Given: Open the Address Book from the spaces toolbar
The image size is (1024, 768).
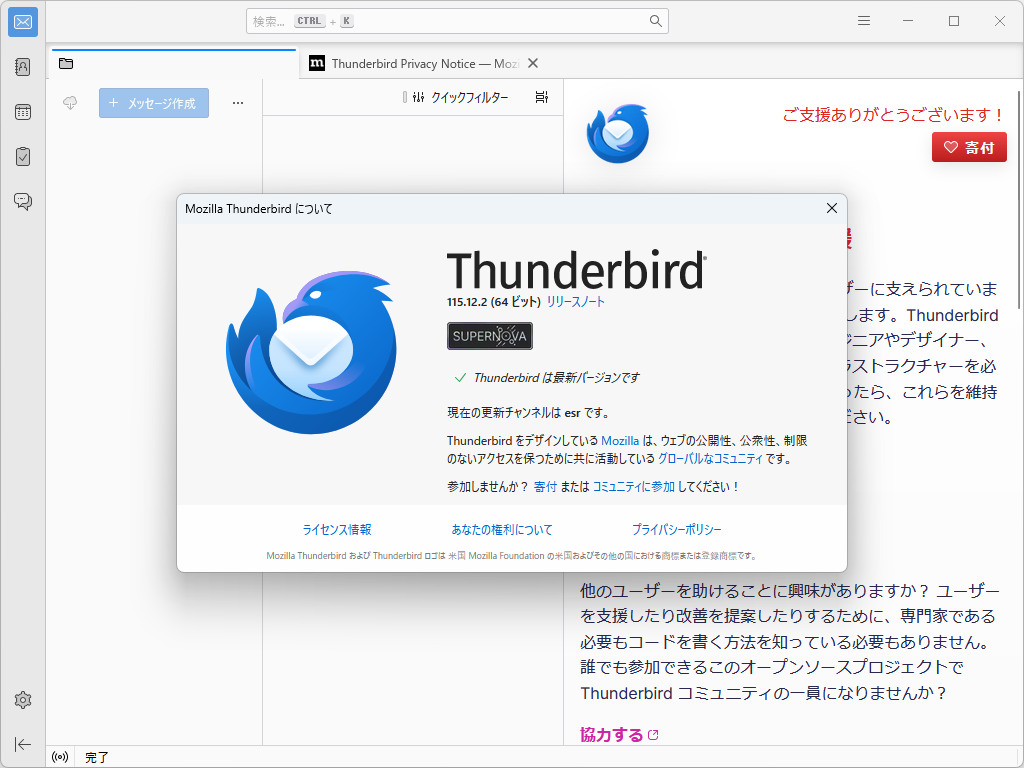Looking at the screenshot, I should coord(22,66).
